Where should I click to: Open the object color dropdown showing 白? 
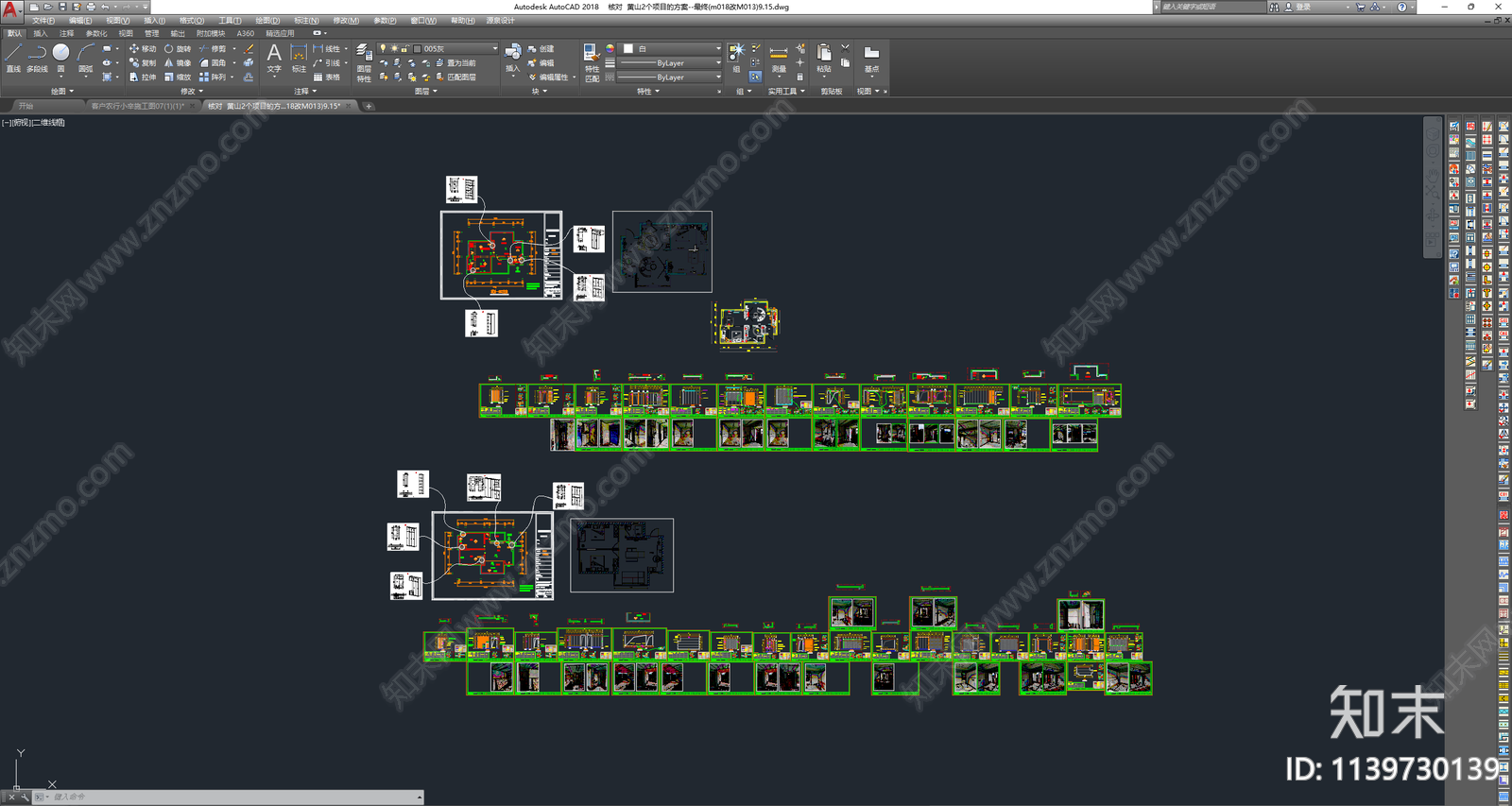click(x=671, y=48)
